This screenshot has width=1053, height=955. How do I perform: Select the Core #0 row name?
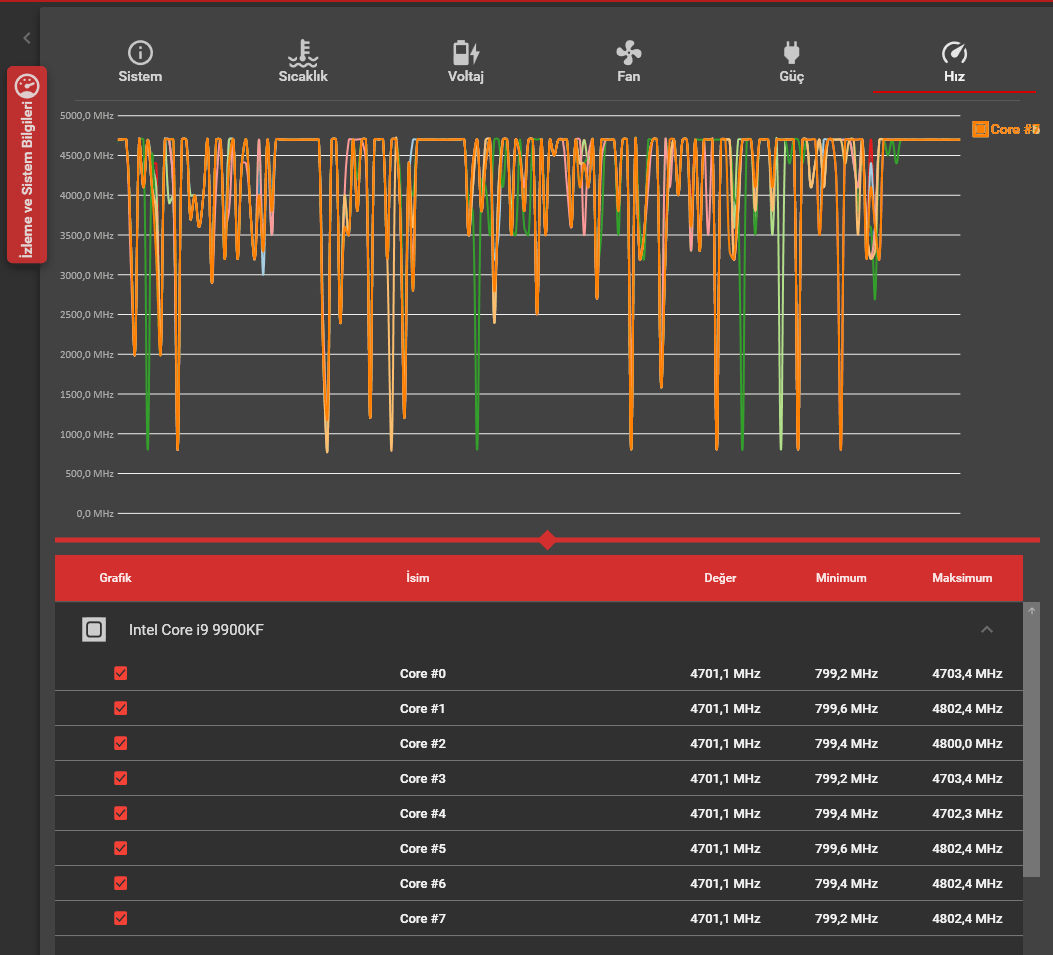(x=422, y=674)
